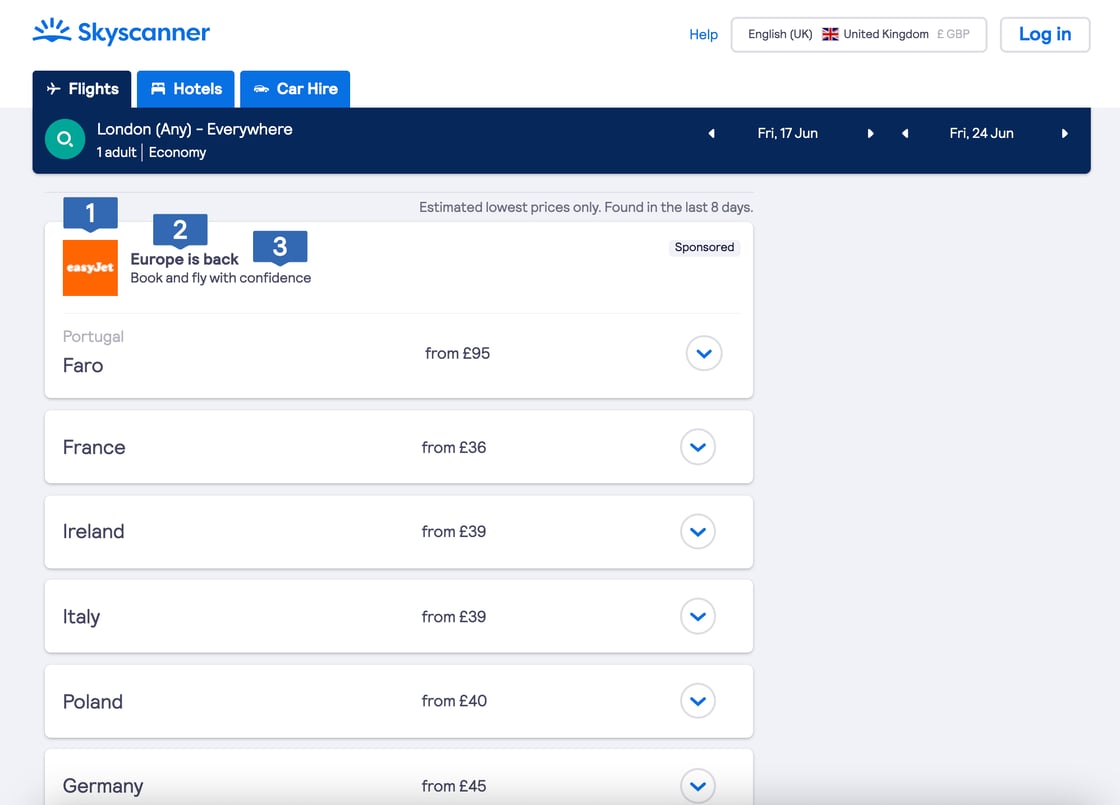Click the Ireland country name
Viewport: 1120px width, 805px height.
[94, 531]
